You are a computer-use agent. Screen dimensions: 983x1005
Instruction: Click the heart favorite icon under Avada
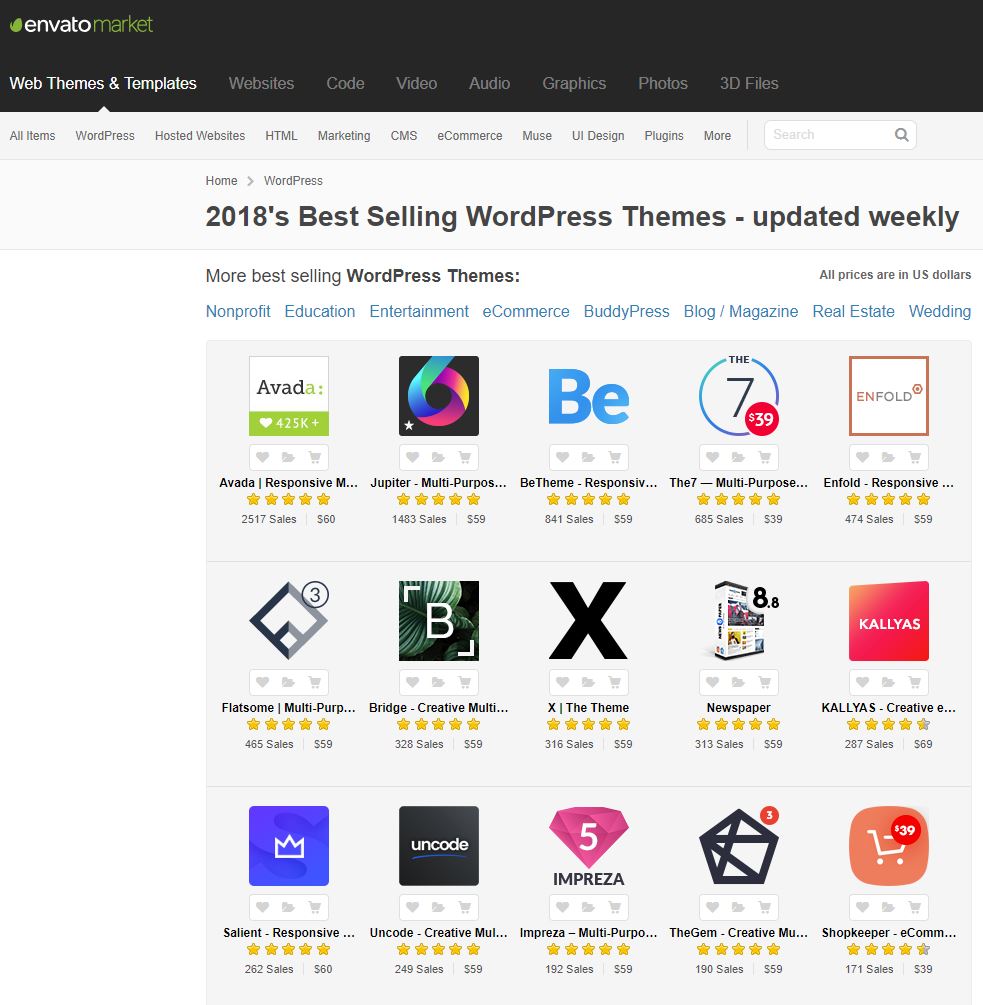click(263, 457)
